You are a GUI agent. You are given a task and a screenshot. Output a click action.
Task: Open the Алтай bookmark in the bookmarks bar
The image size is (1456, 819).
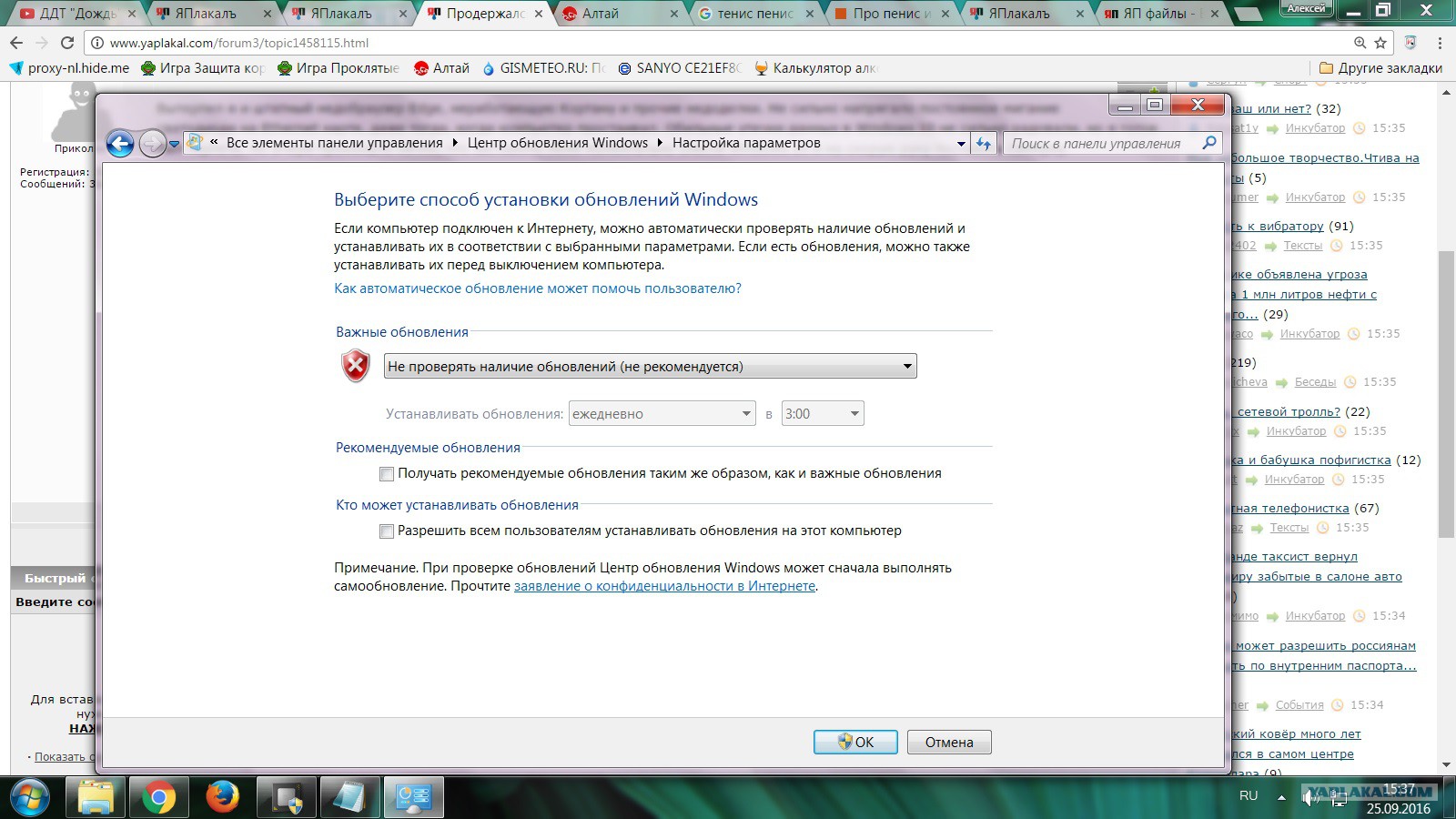click(x=441, y=67)
